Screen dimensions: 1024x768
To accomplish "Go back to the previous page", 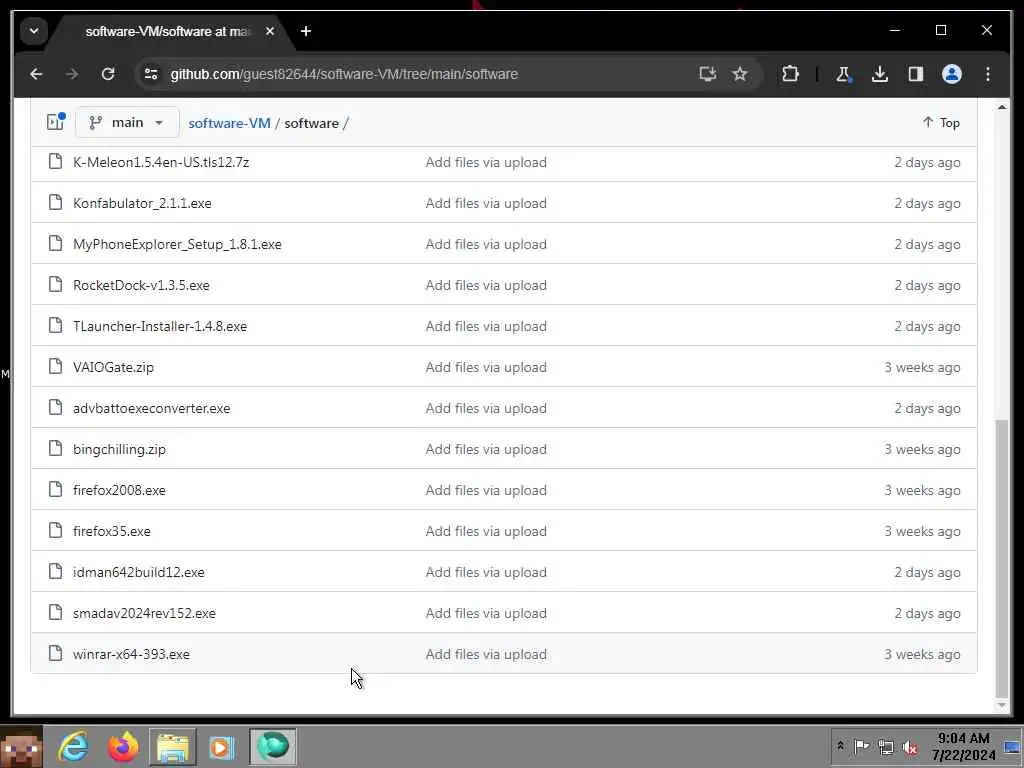I will click(37, 74).
